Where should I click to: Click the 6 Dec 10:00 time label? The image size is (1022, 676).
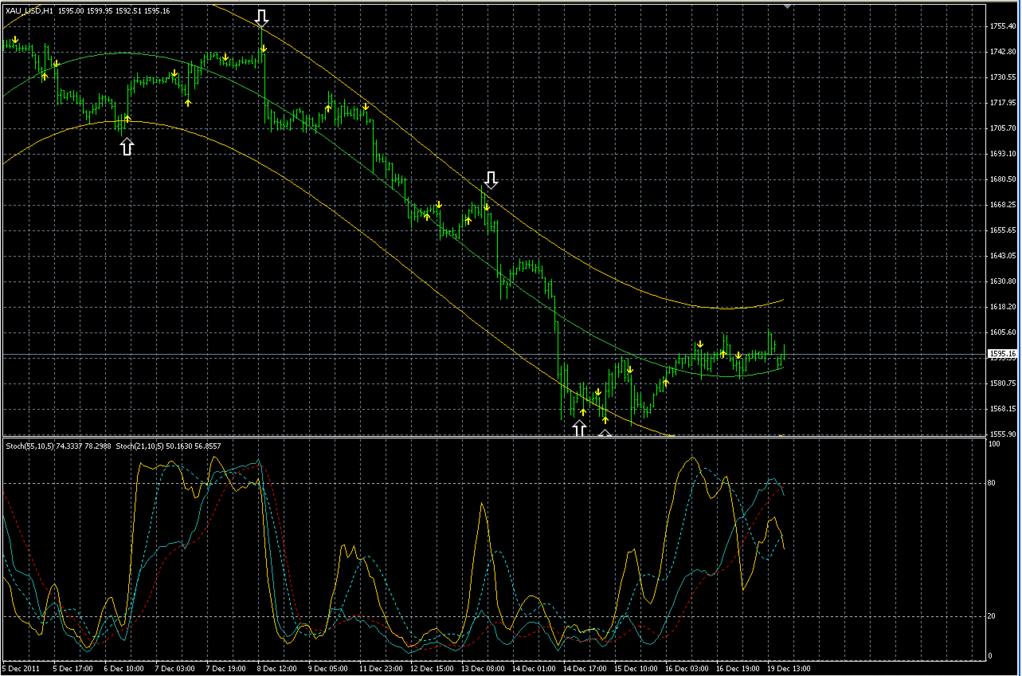click(124, 669)
